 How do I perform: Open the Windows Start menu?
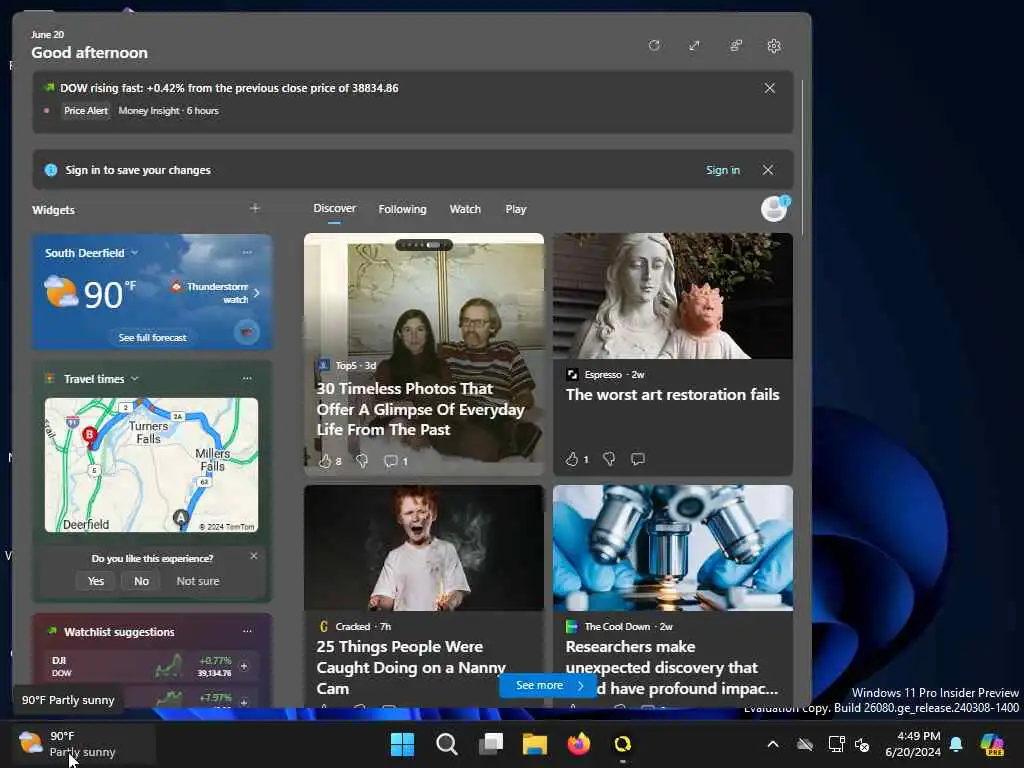[402, 744]
